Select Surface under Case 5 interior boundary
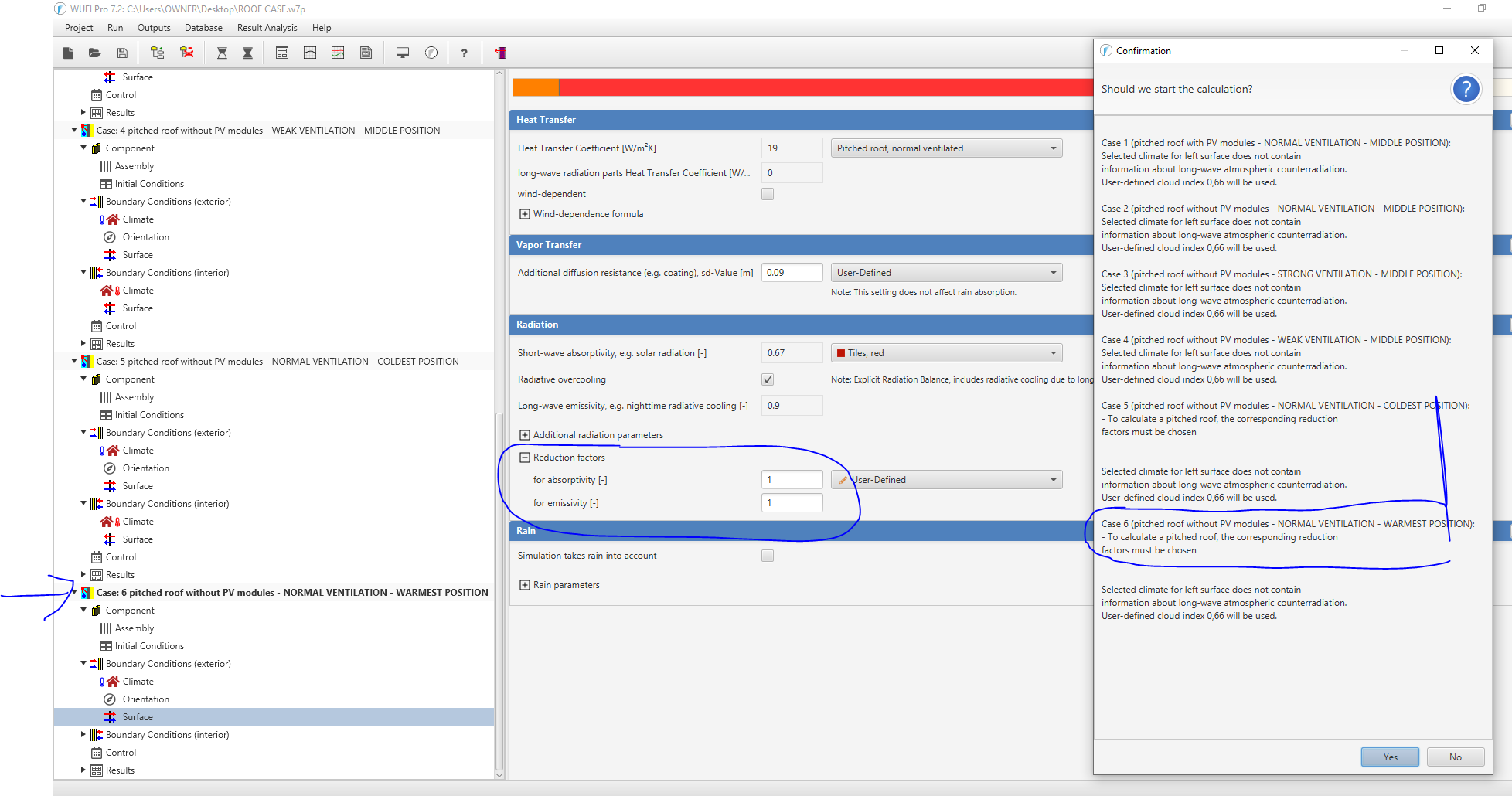The image size is (1512, 796). (138, 539)
